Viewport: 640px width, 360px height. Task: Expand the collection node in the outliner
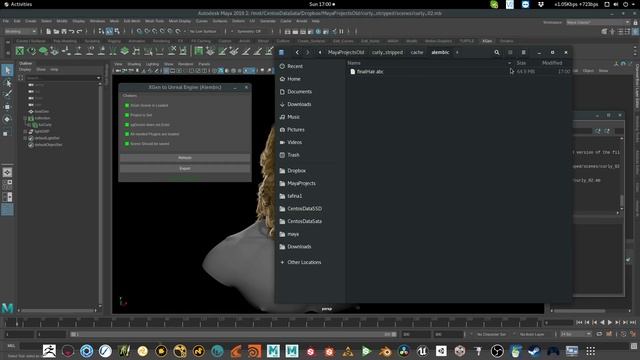pyautogui.click(x=26, y=118)
